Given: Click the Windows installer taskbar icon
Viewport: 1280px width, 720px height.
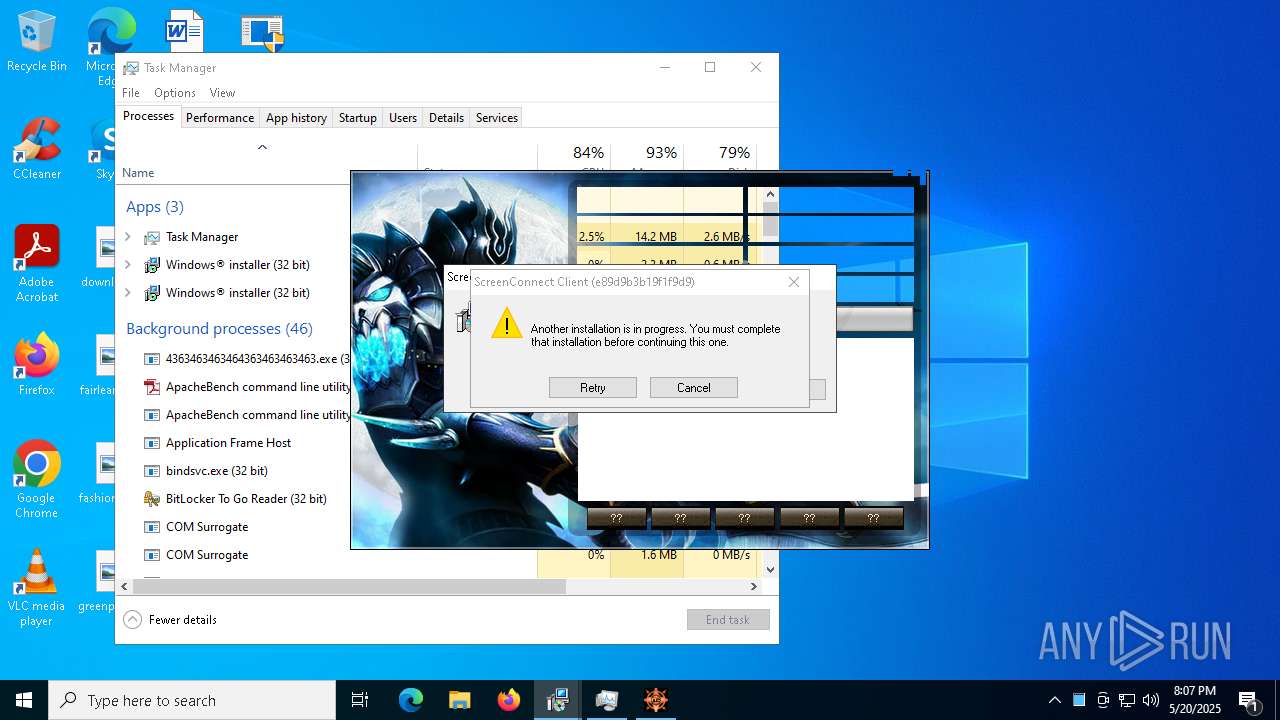Looking at the screenshot, I should pos(557,700).
